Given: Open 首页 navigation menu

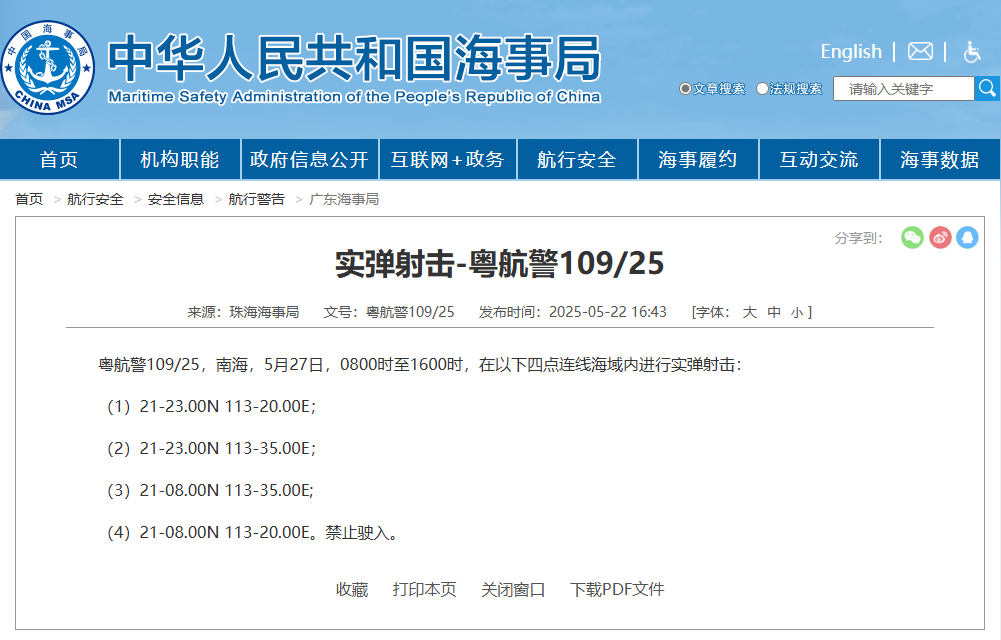Looking at the screenshot, I should [x=59, y=159].
